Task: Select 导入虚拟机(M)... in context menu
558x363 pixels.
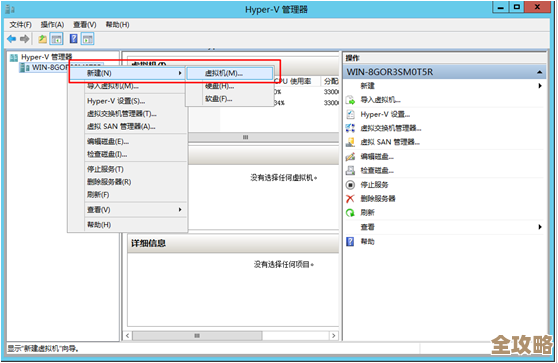Action: 128,86
